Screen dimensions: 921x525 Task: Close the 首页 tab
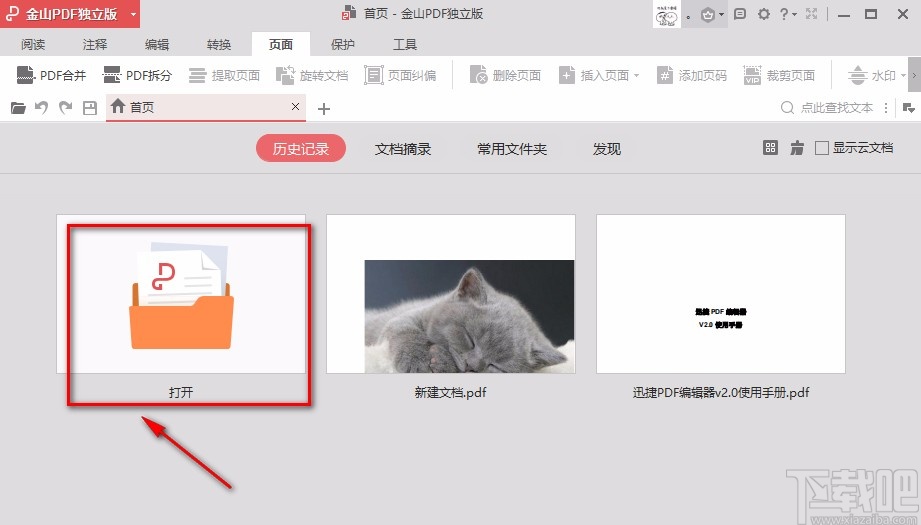(295, 106)
